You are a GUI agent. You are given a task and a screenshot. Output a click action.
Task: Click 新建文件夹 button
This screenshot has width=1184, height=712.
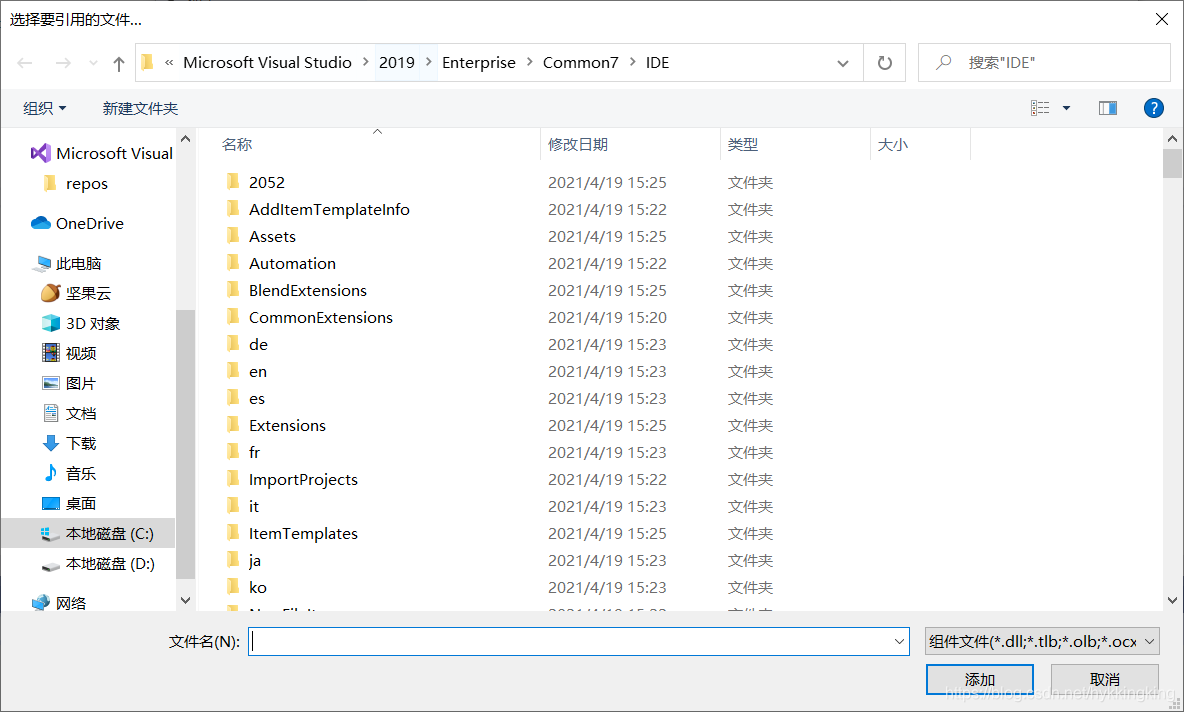[x=140, y=108]
